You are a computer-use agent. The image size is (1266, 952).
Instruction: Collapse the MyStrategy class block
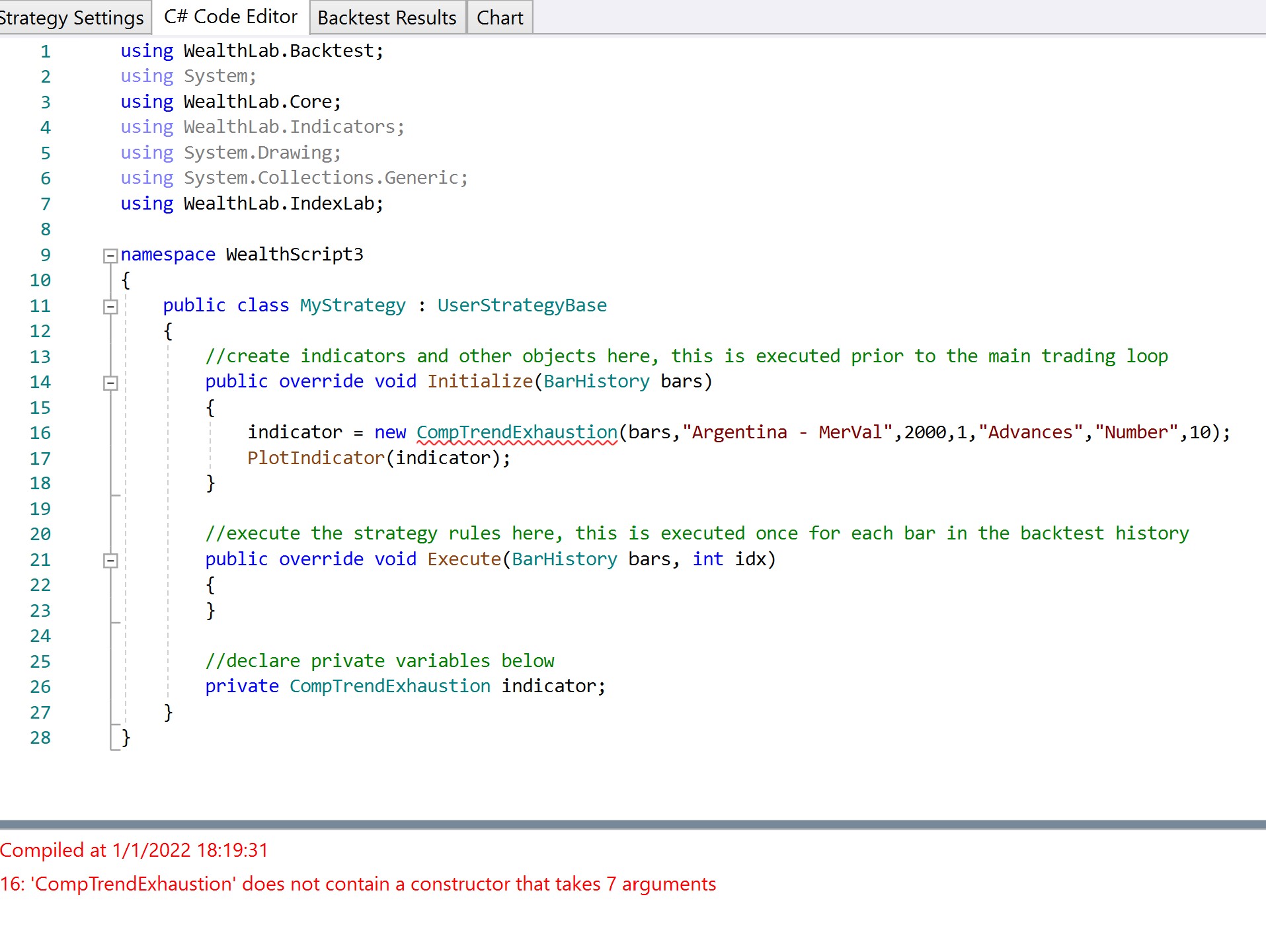click(110, 307)
